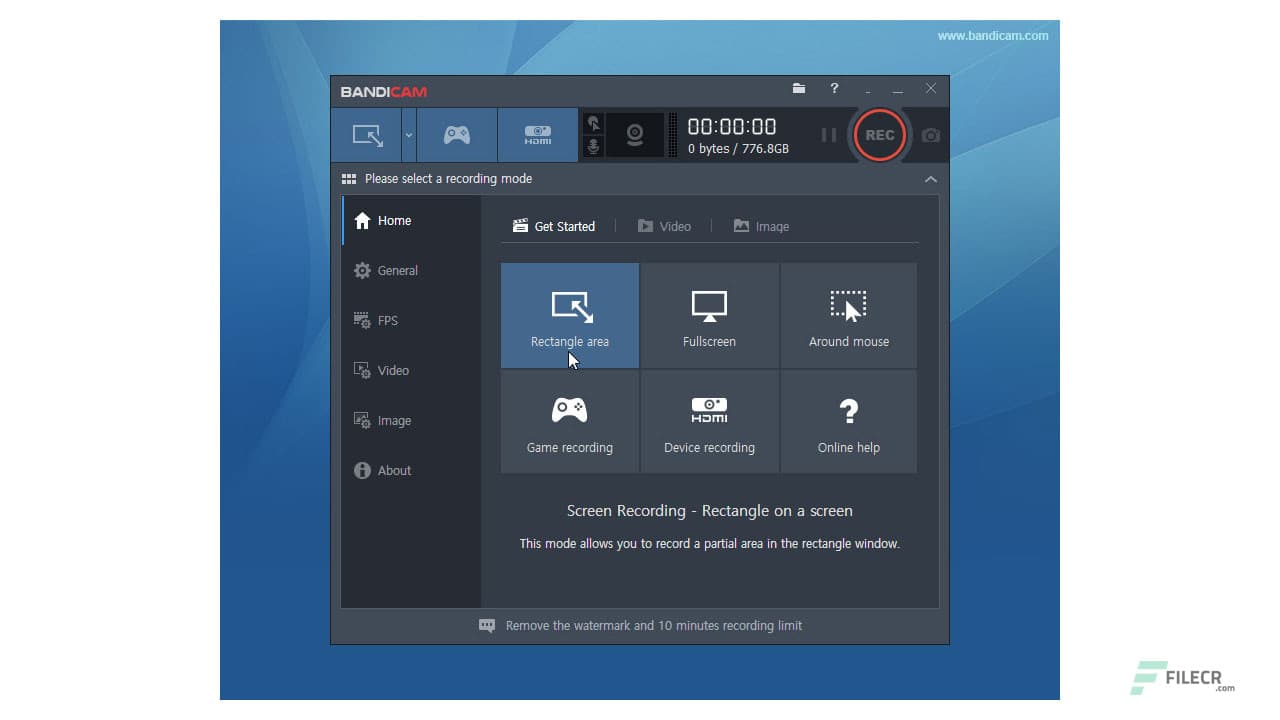Screen dimensions: 1280x720
Task: Select the Rectangle area recording tile
Action: click(569, 315)
